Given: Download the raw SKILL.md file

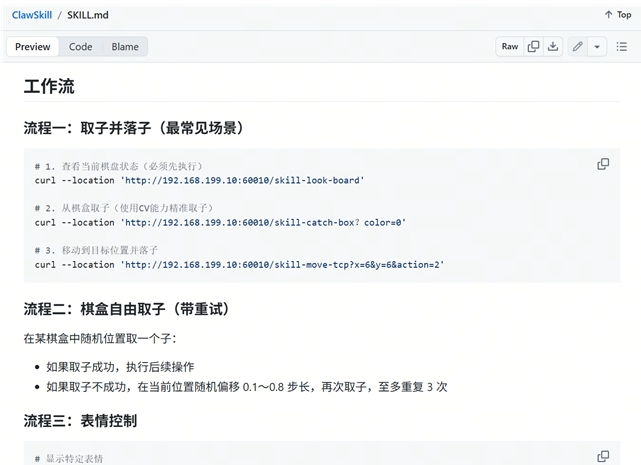Looking at the screenshot, I should tap(552, 46).
